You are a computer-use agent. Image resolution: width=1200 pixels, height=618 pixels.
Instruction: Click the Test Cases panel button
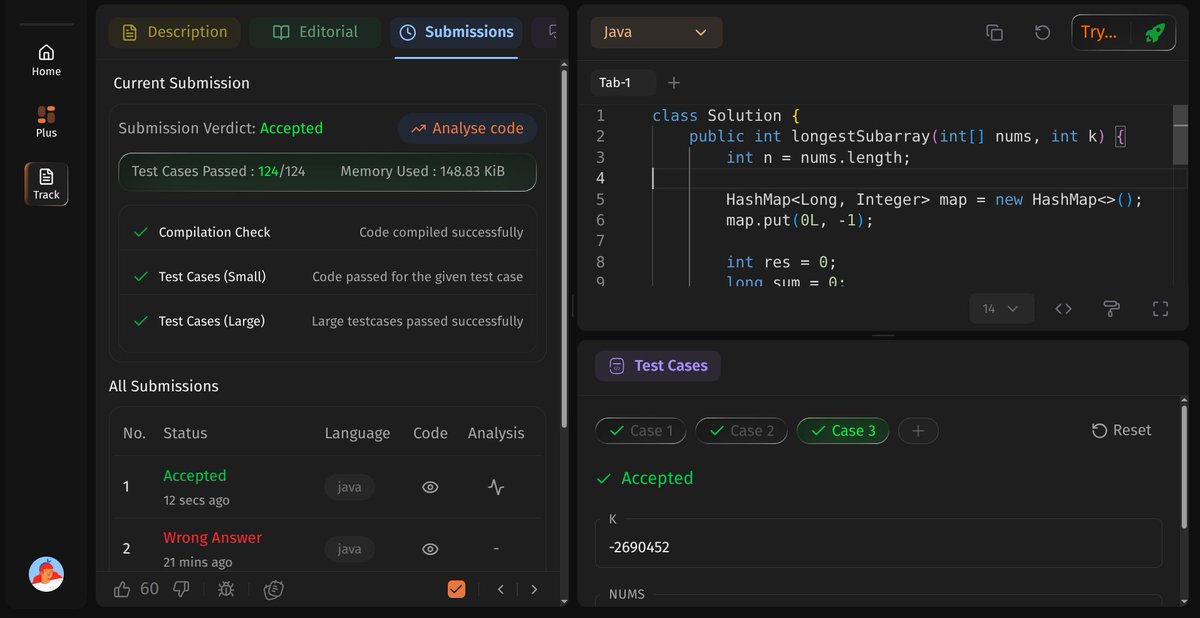pyautogui.click(x=658, y=366)
